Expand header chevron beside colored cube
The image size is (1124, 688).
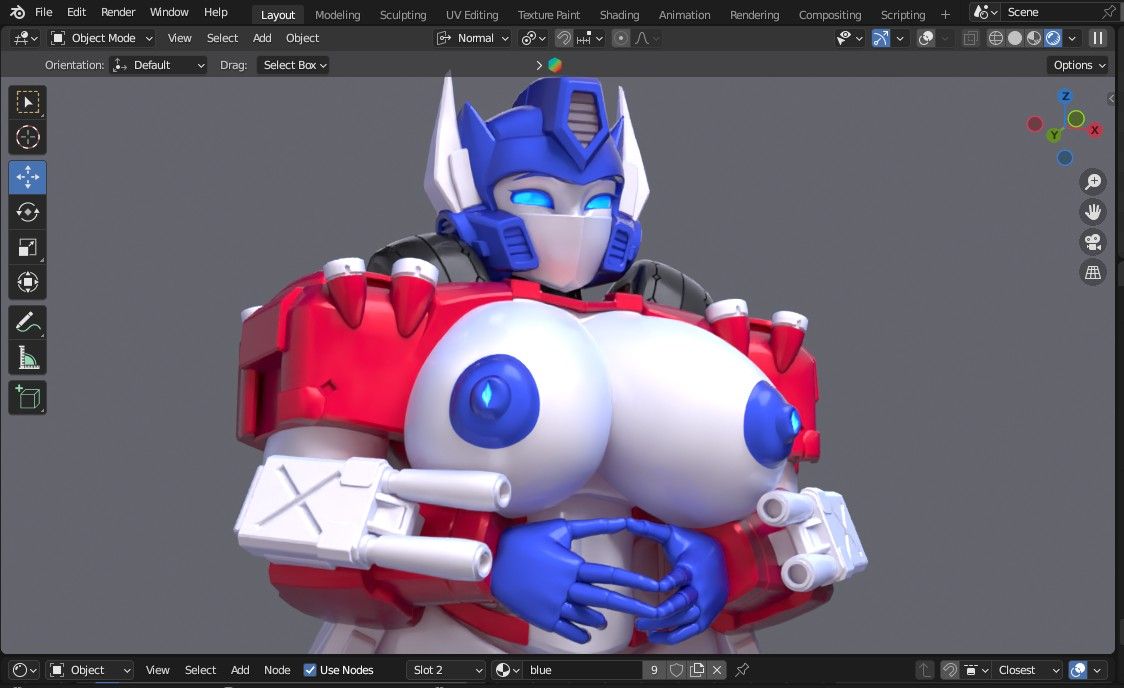(539, 65)
